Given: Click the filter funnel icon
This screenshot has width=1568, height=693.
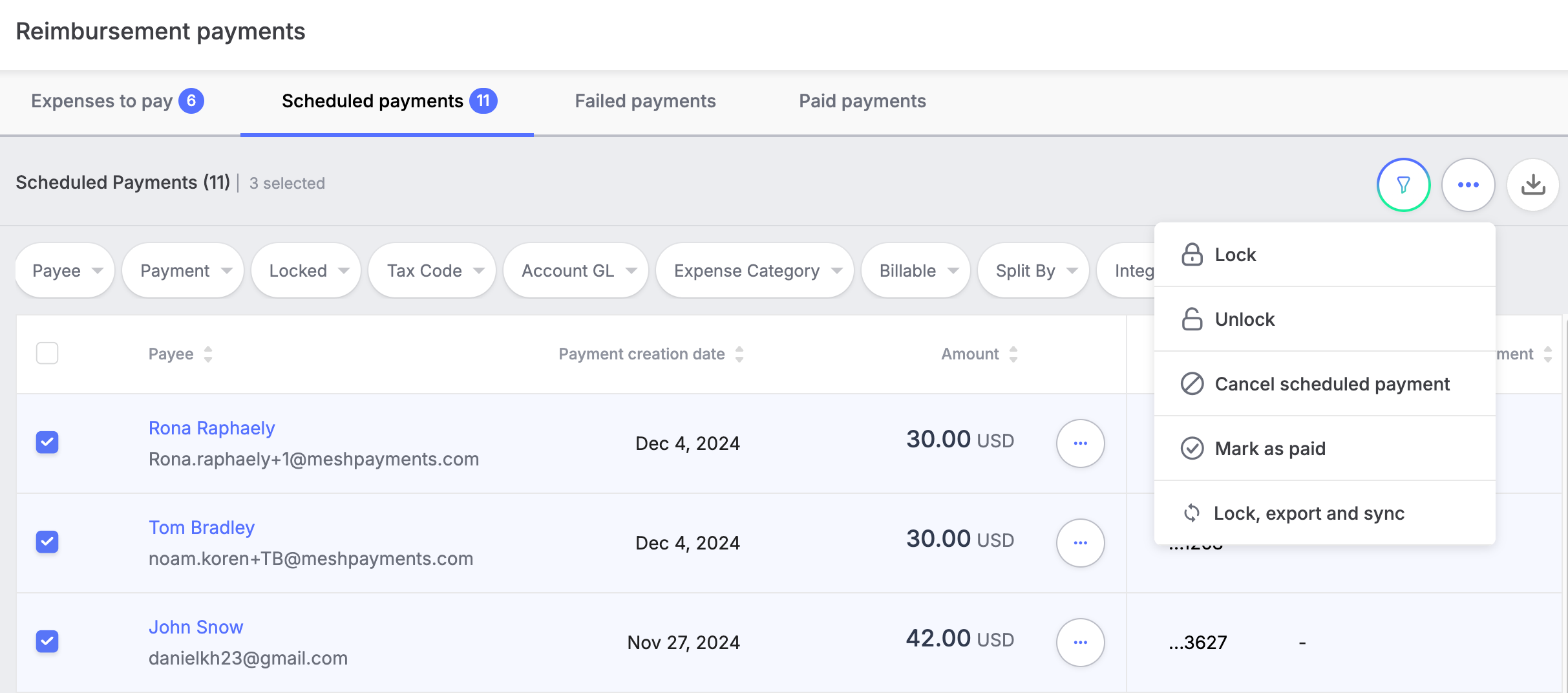Looking at the screenshot, I should coord(1403,185).
